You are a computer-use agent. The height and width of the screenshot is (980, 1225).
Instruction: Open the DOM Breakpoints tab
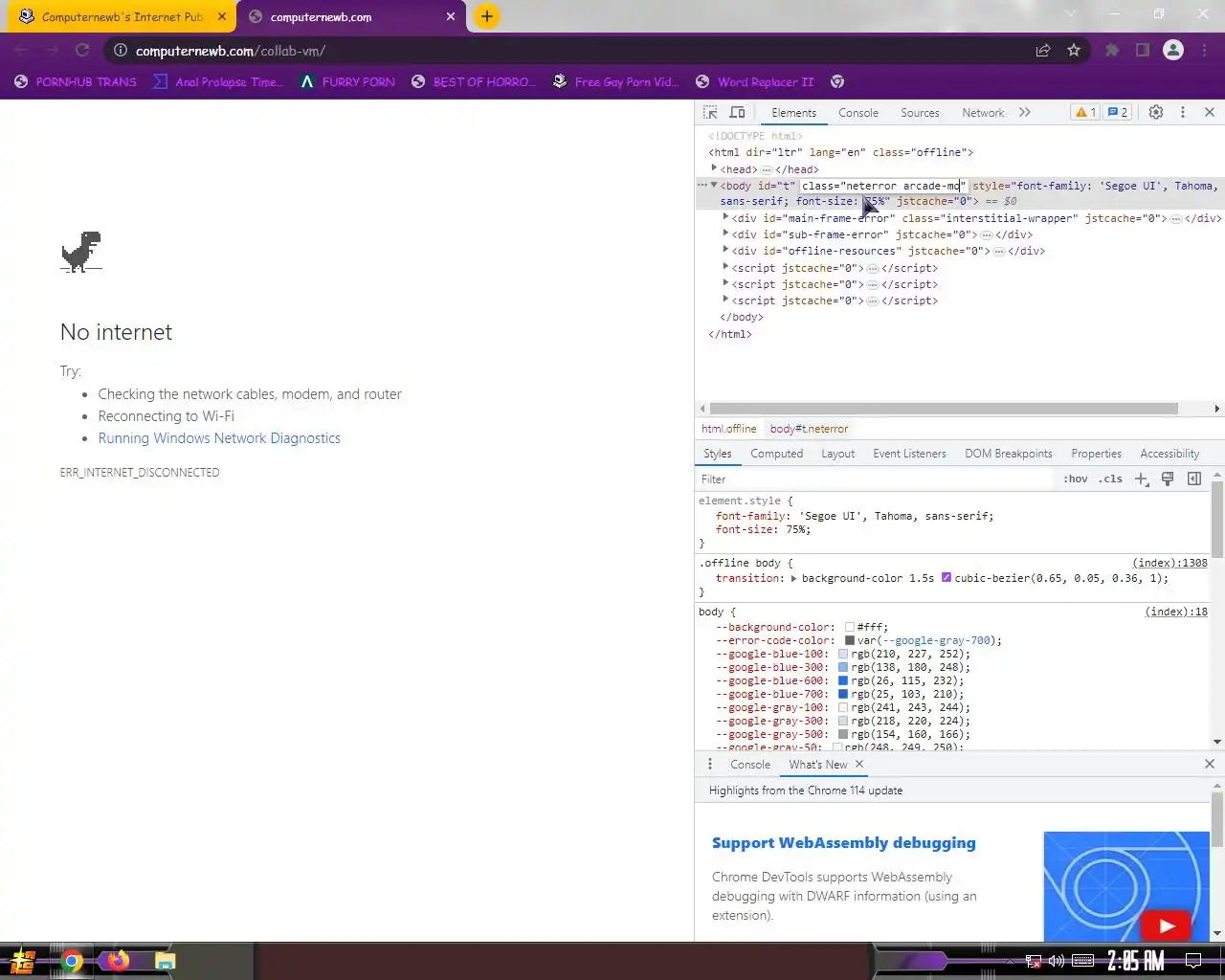click(x=1009, y=454)
